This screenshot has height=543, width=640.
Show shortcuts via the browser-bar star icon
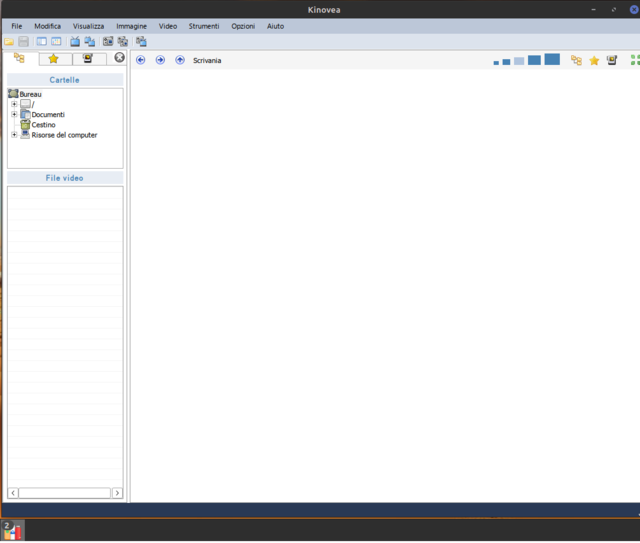coord(594,60)
